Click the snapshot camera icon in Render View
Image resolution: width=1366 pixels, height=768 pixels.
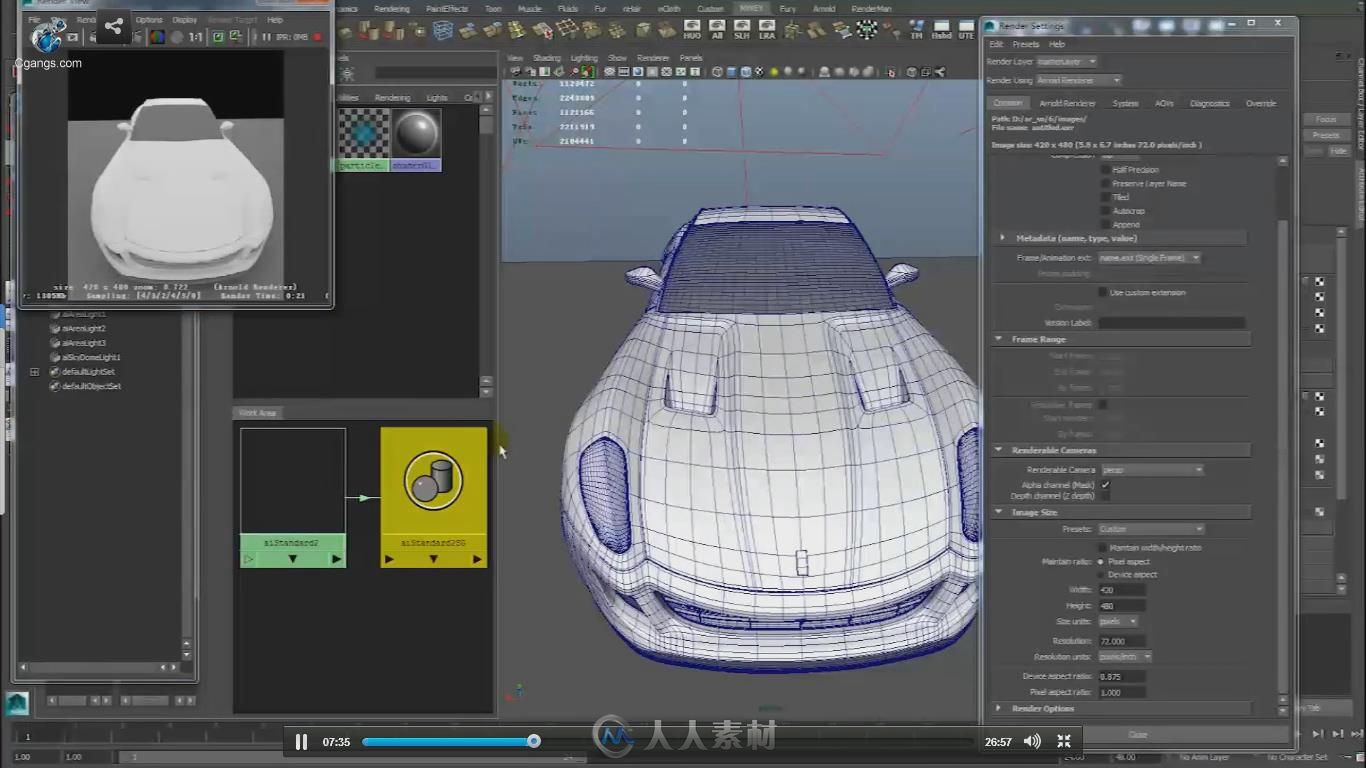[x=72, y=37]
